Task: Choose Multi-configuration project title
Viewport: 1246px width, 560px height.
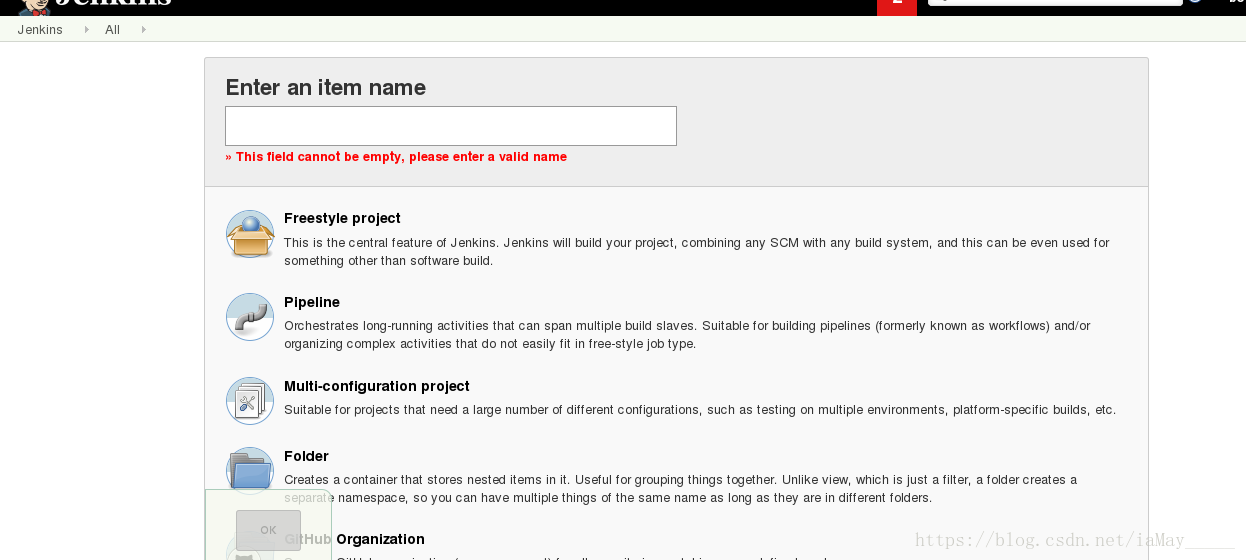Action: tap(377, 386)
